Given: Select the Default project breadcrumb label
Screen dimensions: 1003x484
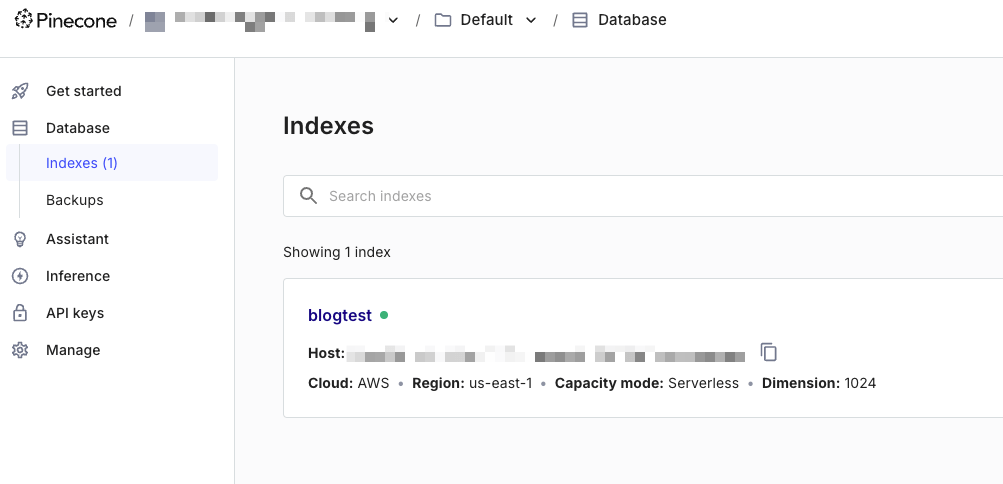Looking at the screenshot, I should click(486, 20).
